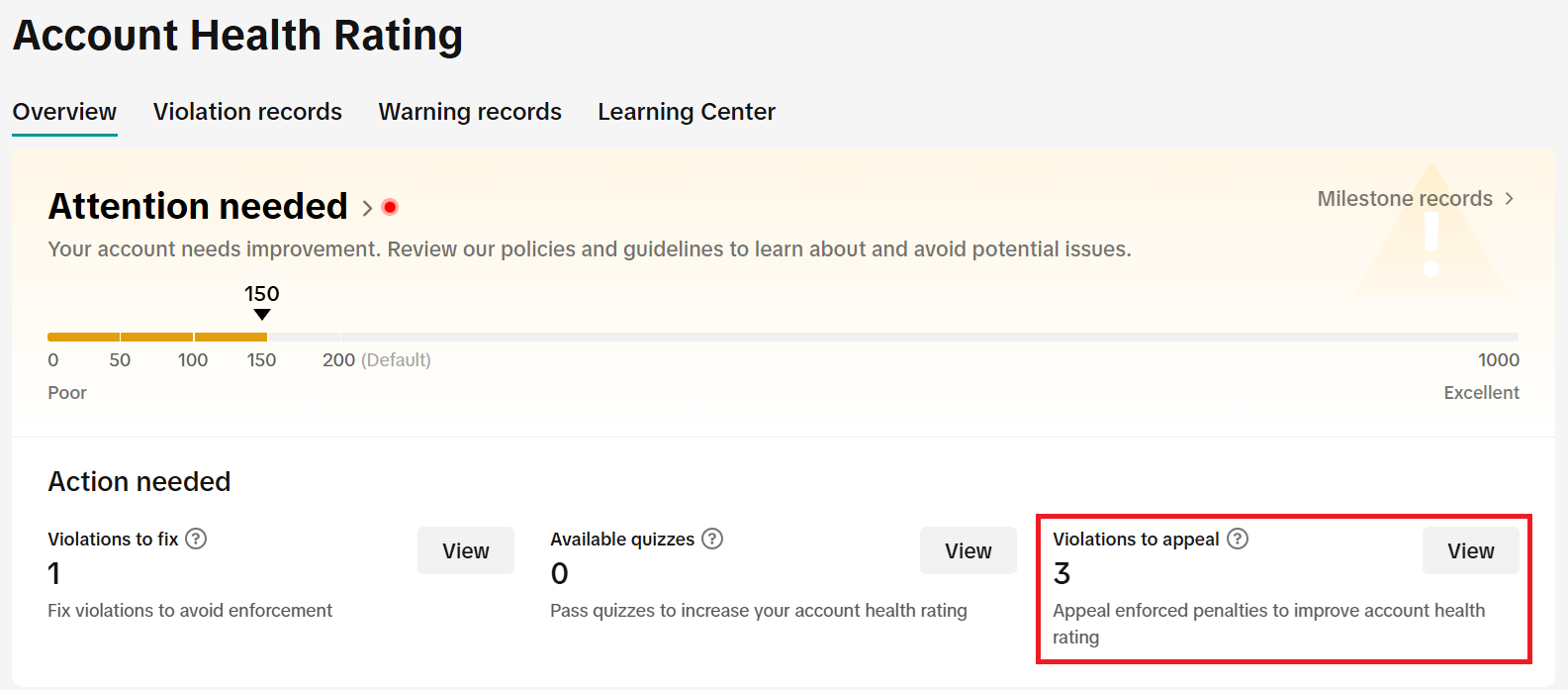1568x691 pixels.
Task: Expand the chevron next to Attention needed
Action: (367, 208)
